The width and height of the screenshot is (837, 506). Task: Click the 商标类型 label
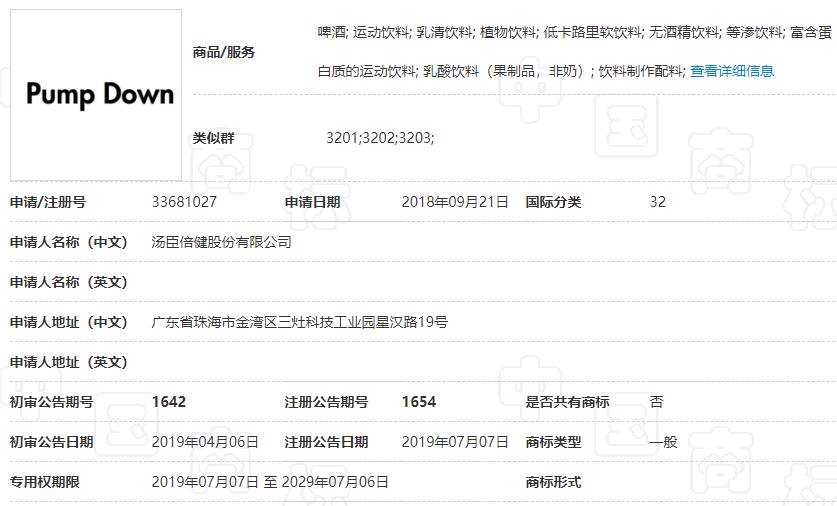click(554, 442)
